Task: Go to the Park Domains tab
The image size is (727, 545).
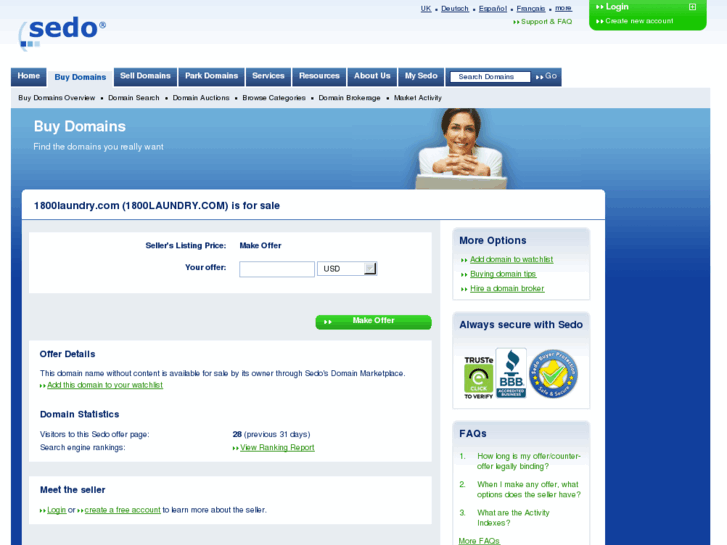Action: [x=211, y=76]
